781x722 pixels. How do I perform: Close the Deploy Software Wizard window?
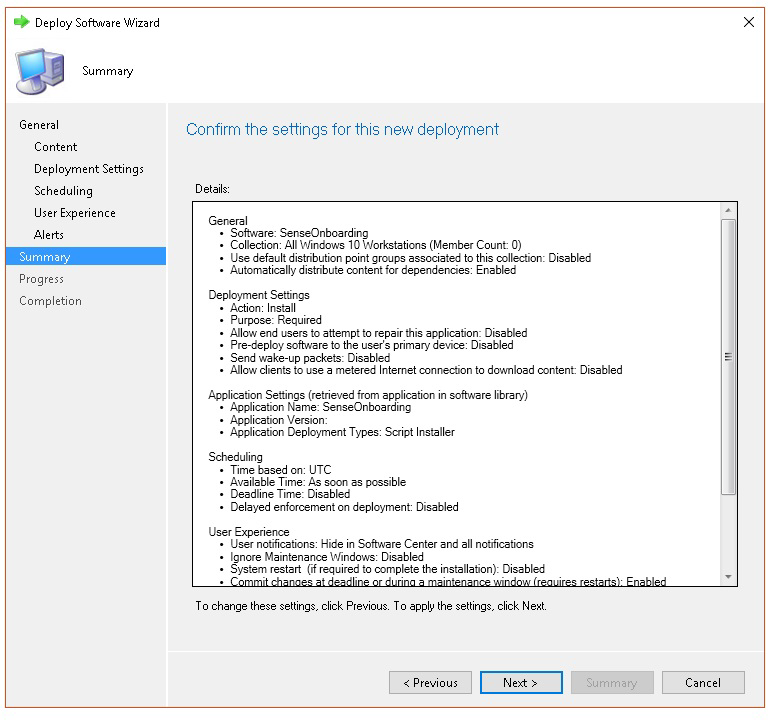[749, 22]
